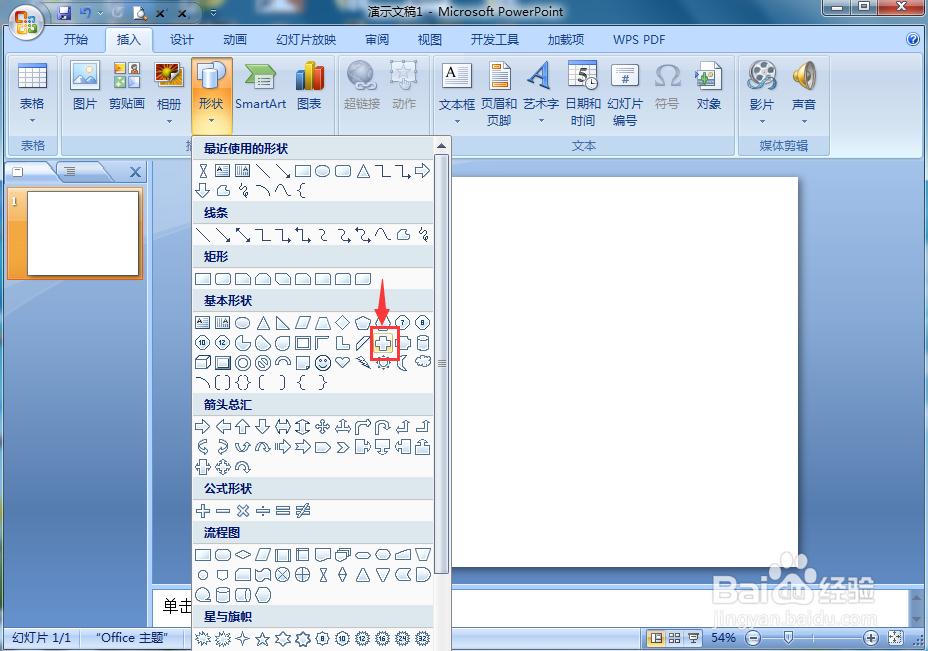928x651 pixels.
Task: Open header and footer (页眉和页脚)
Action: click(499, 94)
